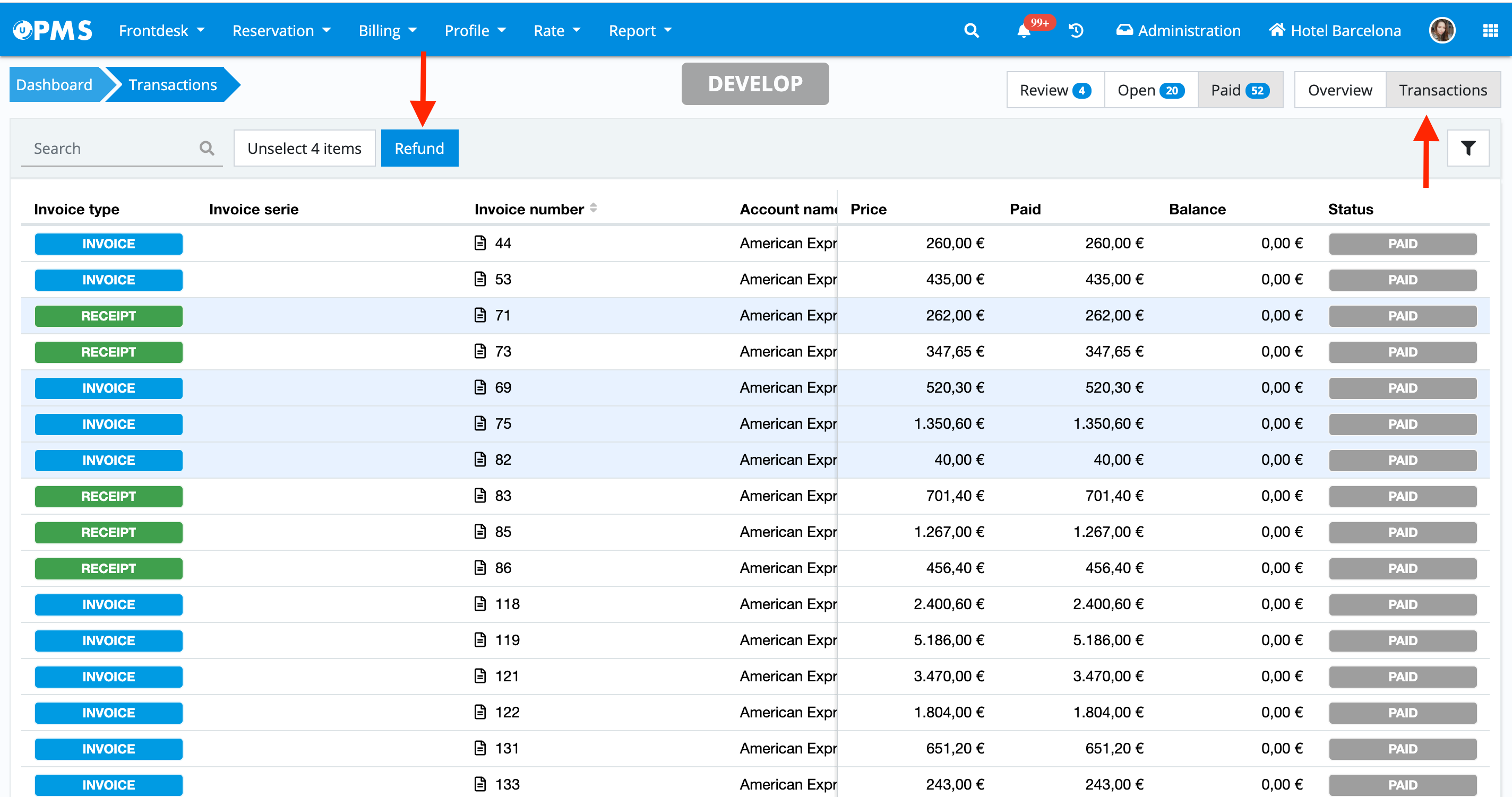The image size is (1512, 797).
Task: Go to Dashboard breadcrumb
Action: [x=54, y=85]
